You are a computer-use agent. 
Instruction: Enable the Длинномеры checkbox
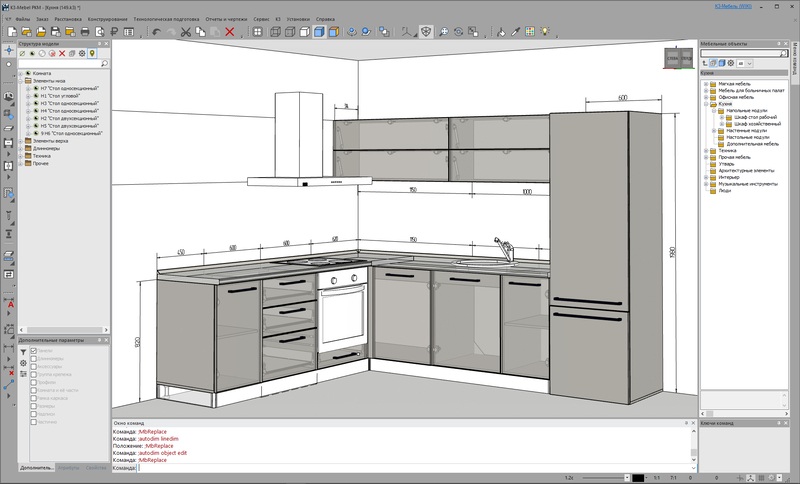coord(34,359)
